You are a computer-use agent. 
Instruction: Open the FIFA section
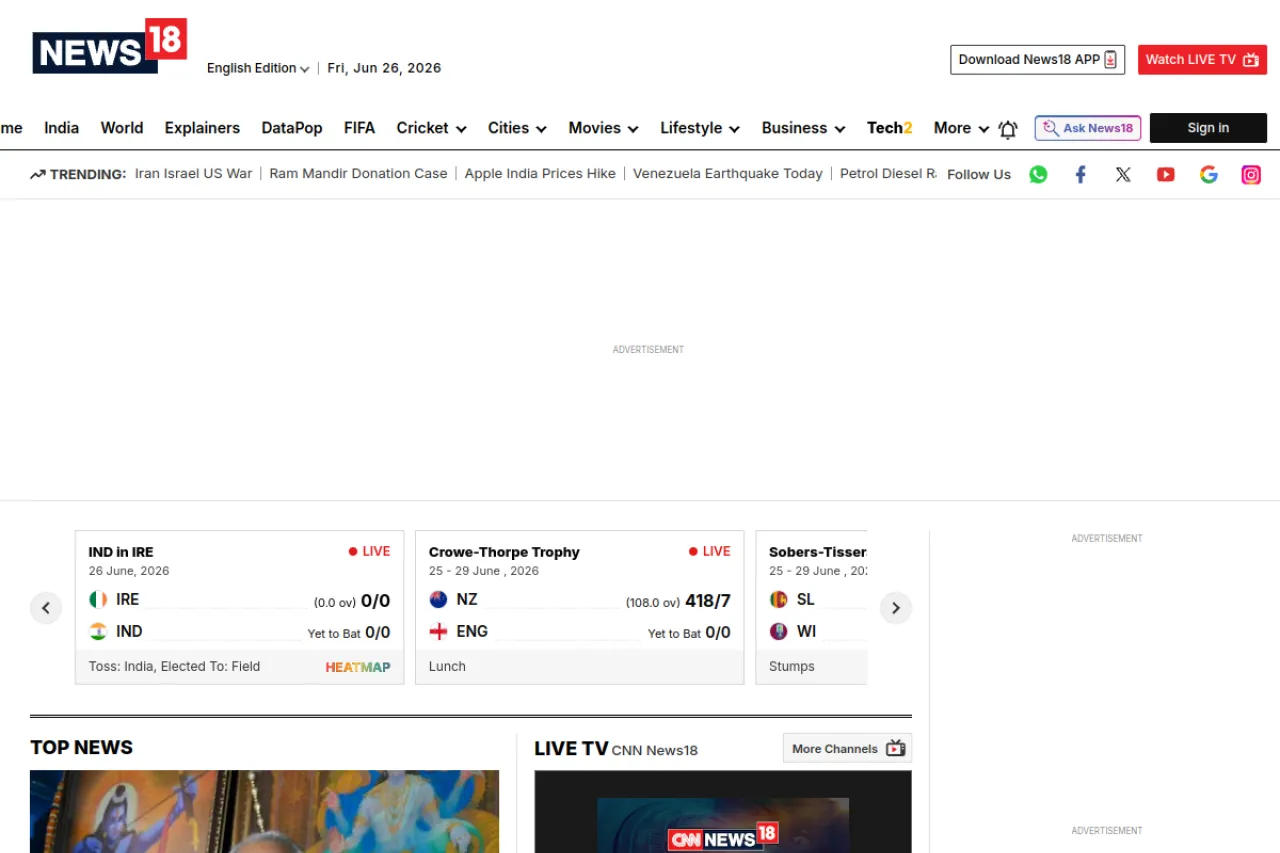(x=359, y=128)
